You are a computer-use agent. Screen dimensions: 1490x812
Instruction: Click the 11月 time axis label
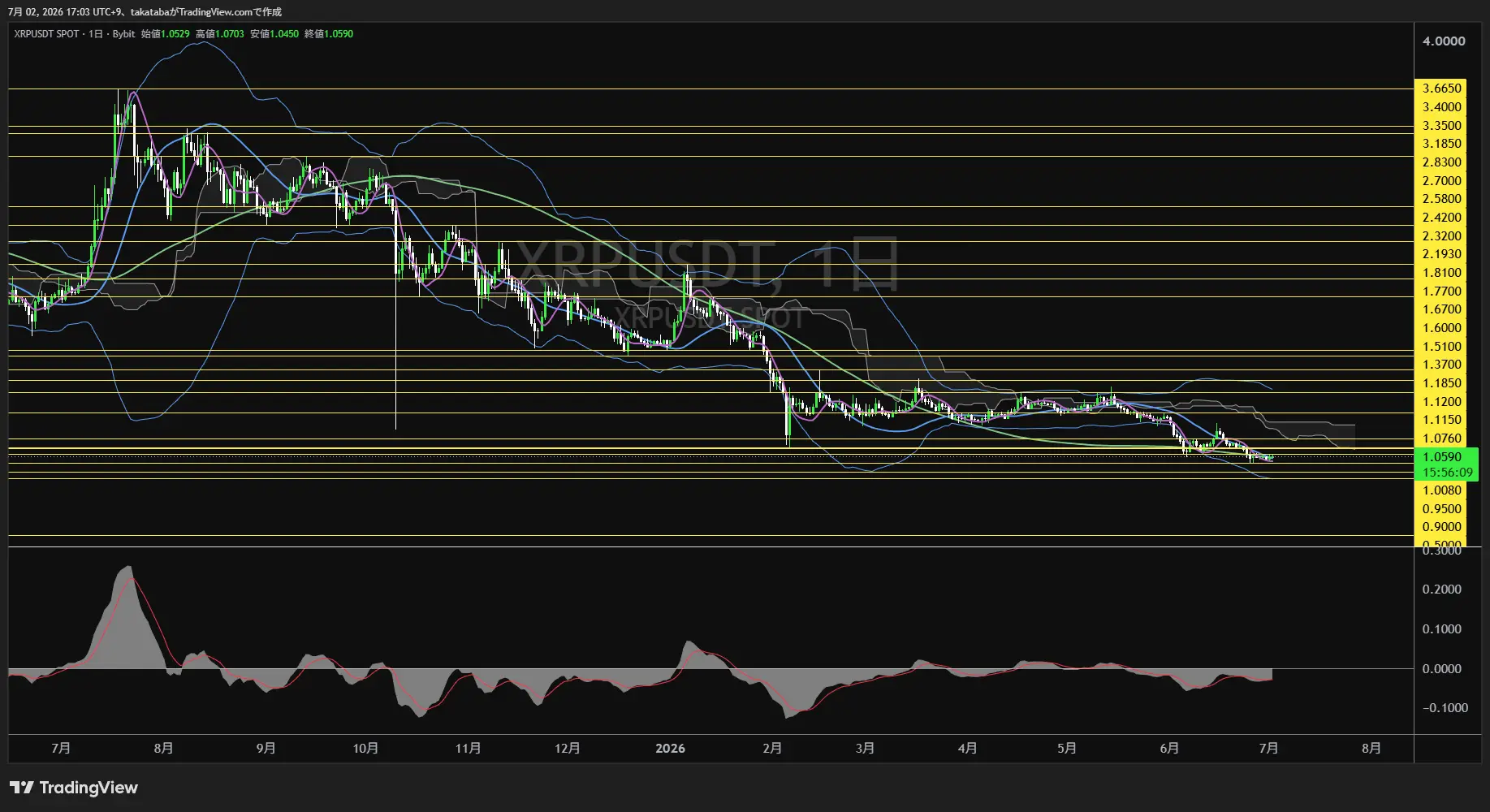coord(468,749)
